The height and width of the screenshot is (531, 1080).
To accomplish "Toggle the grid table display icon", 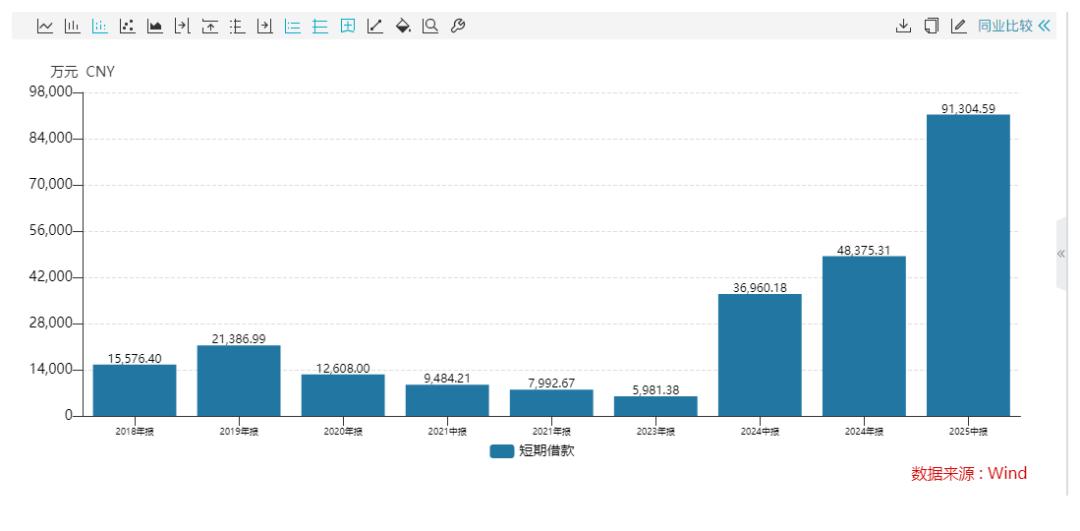I will 347,25.
